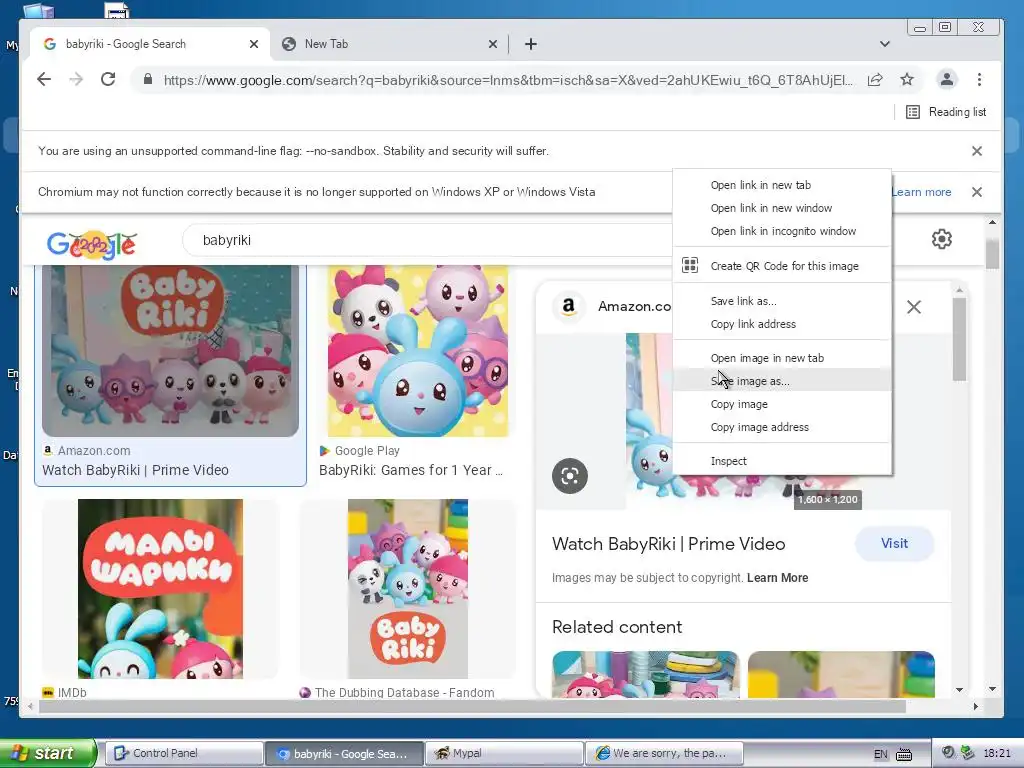This screenshot has height=768, width=1024.
Task: Select Create QR Code for this image
Action: pos(782,266)
